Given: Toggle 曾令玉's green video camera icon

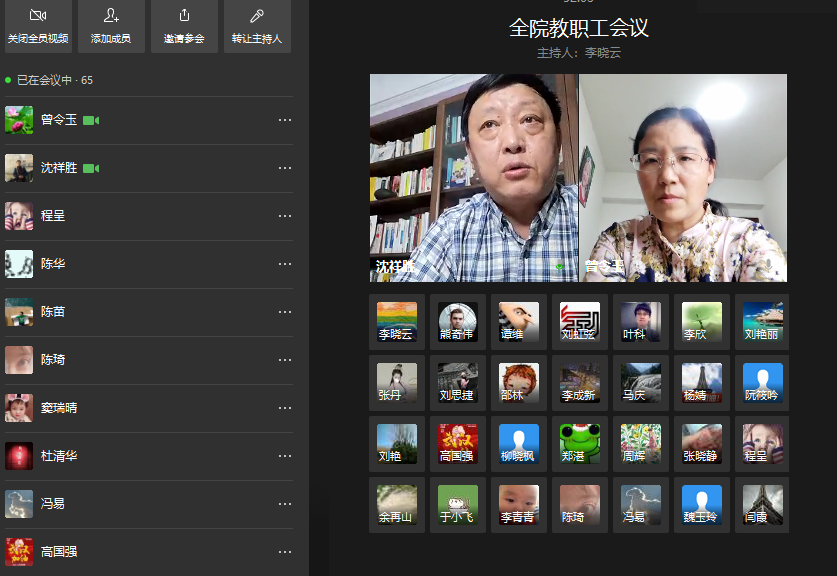Looking at the screenshot, I should click(91, 120).
